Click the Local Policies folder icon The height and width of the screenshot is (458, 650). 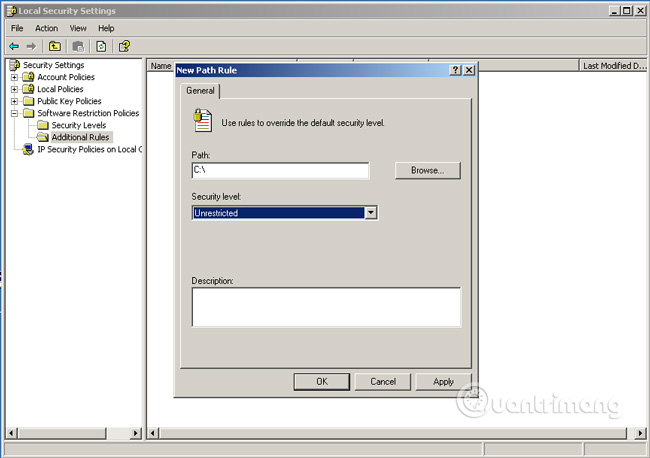click(28, 89)
